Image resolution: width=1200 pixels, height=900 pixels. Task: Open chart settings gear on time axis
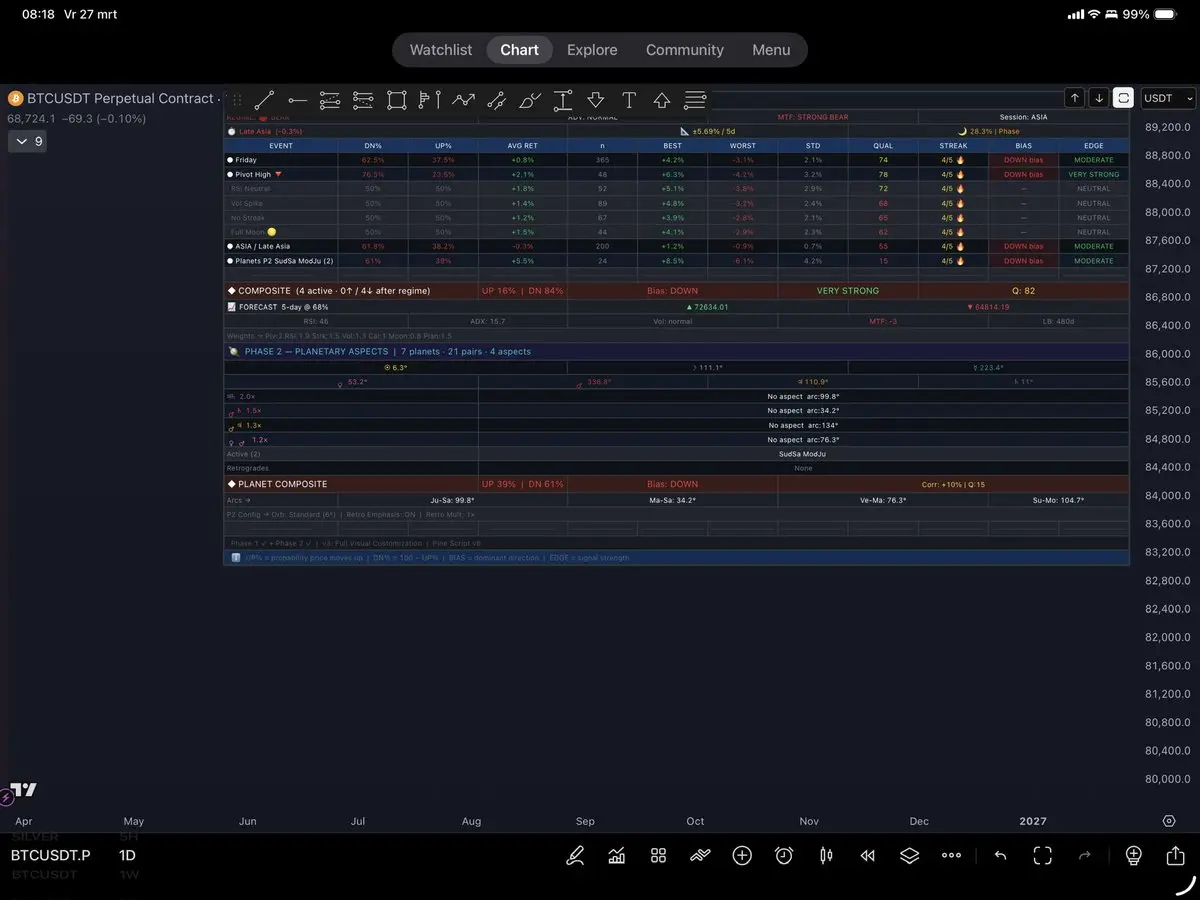point(1169,821)
